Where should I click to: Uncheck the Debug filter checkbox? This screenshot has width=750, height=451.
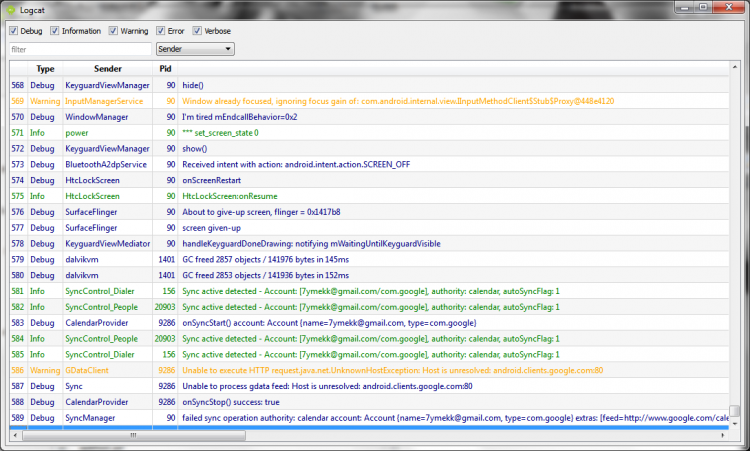[x=13, y=31]
